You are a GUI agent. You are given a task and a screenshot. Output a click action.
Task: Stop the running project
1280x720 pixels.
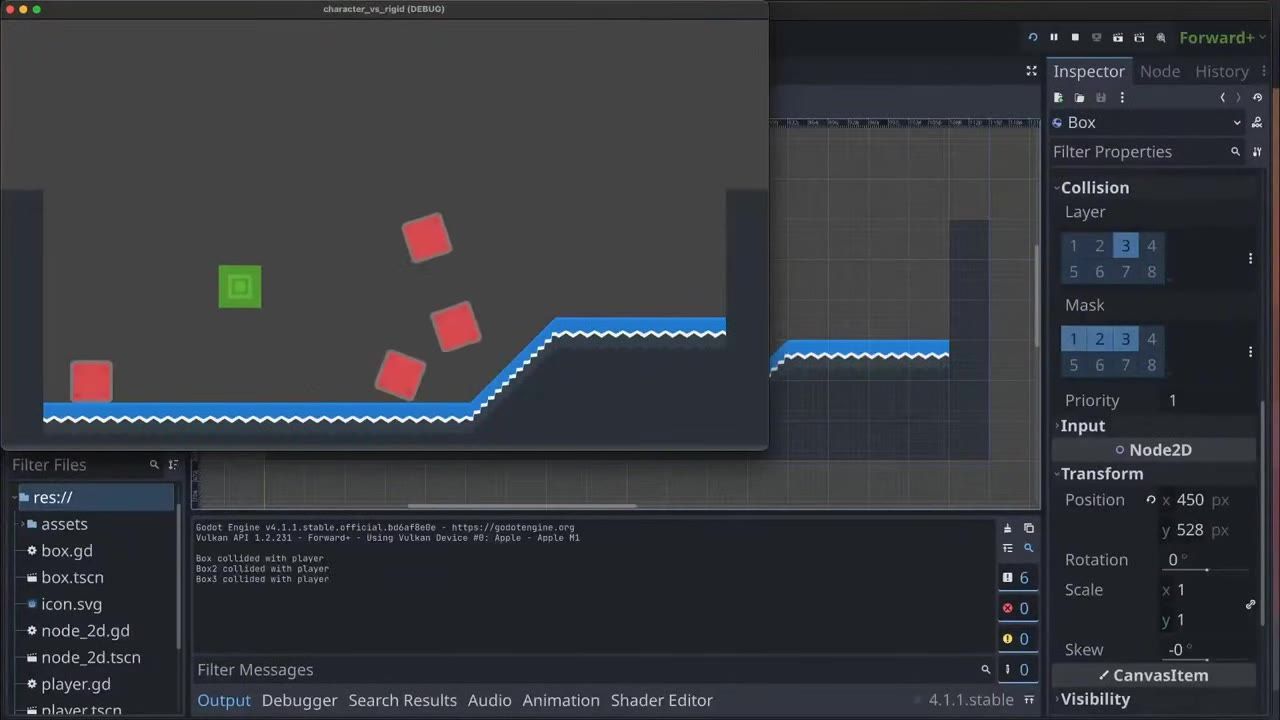1075,37
